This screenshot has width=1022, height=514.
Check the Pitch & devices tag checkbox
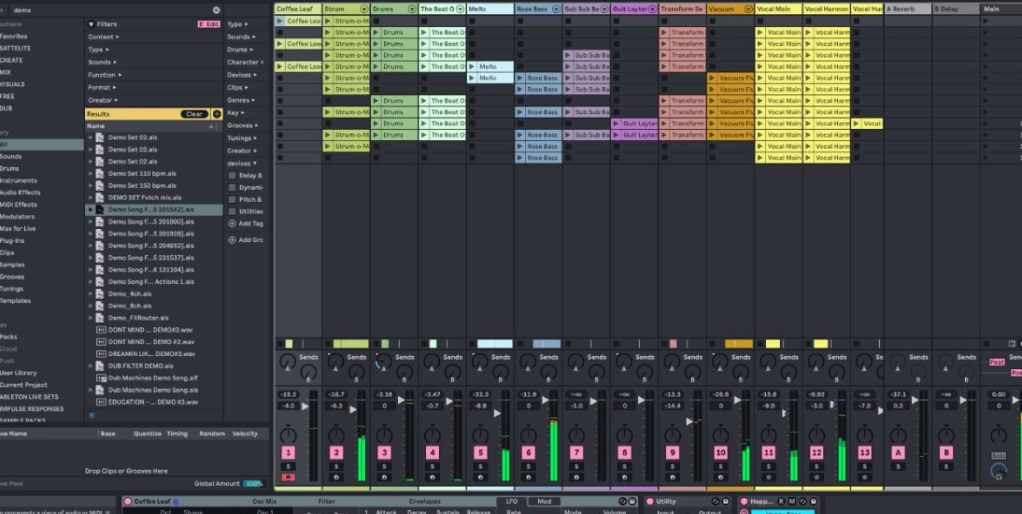(x=233, y=200)
